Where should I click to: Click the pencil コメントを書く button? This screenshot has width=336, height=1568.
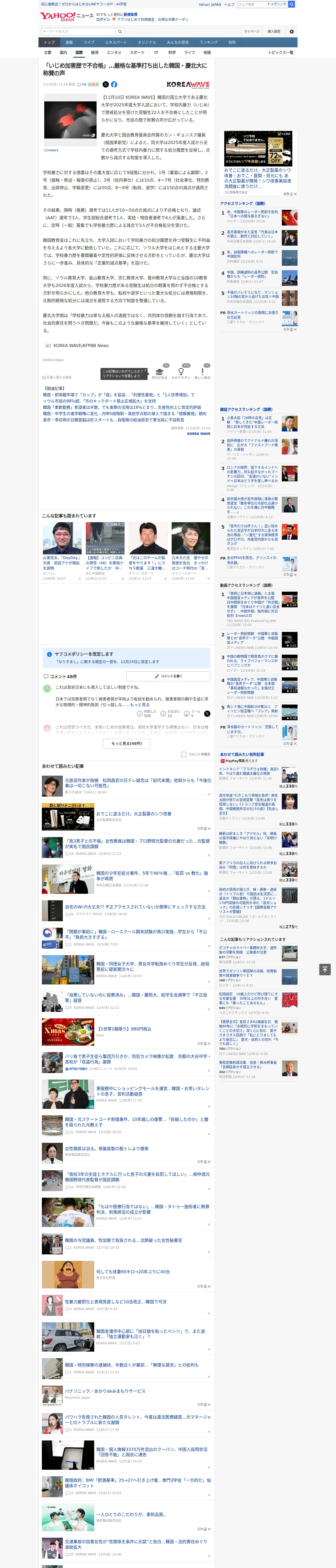pos(168,676)
